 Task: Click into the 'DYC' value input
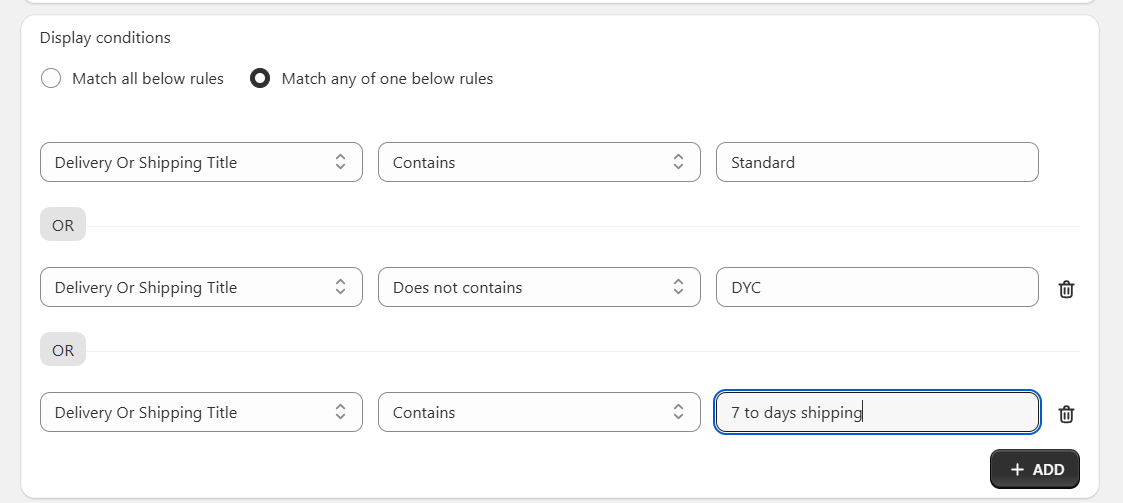point(876,287)
